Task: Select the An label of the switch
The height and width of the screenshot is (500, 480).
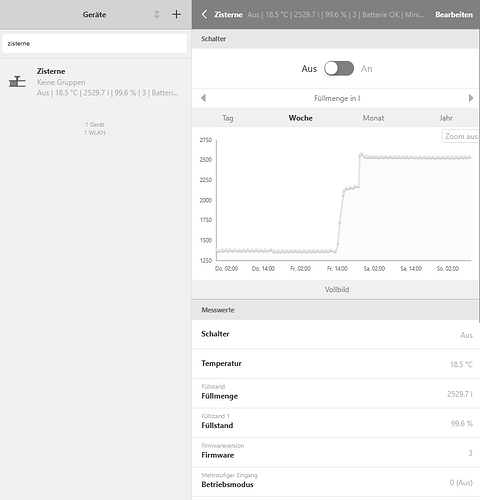Action: tap(366, 69)
